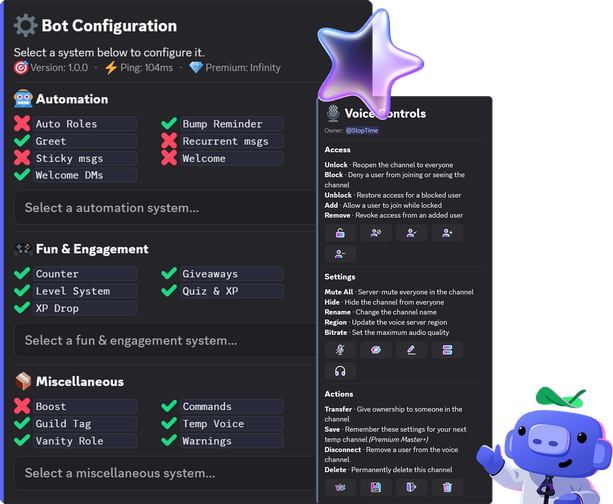
Task: Click the Bitrate headphones icon button
Action: click(x=340, y=371)
